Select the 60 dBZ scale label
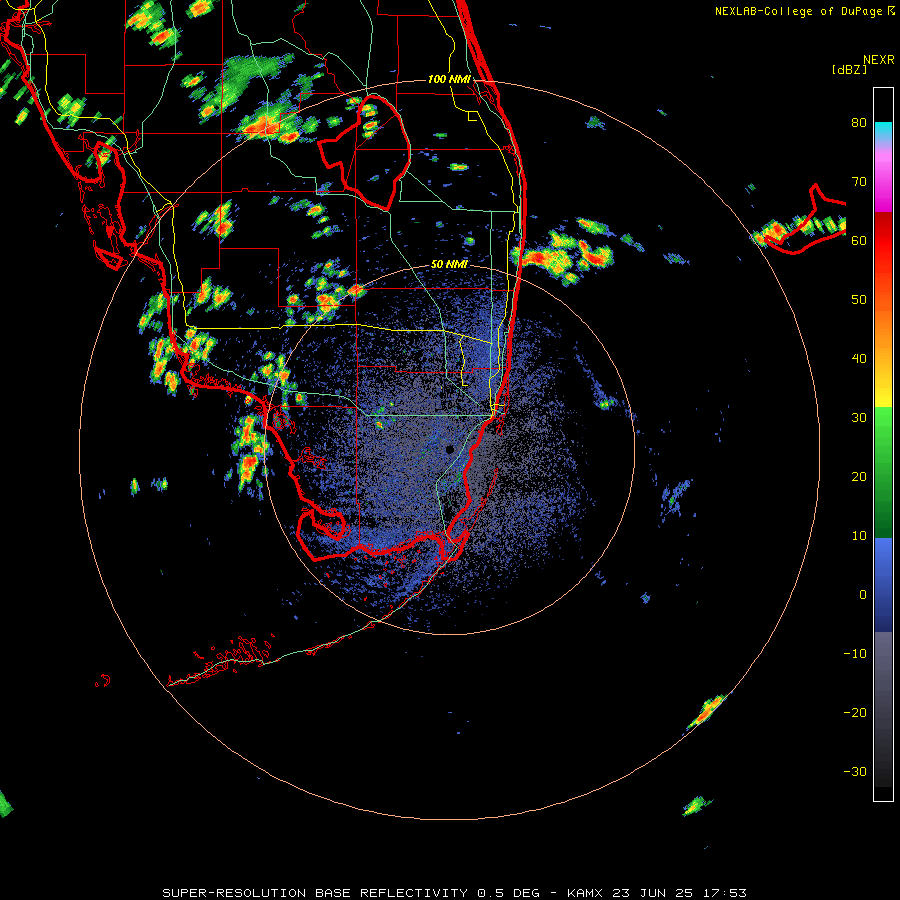The image size is (900, 900). click(x=859, y=240)
